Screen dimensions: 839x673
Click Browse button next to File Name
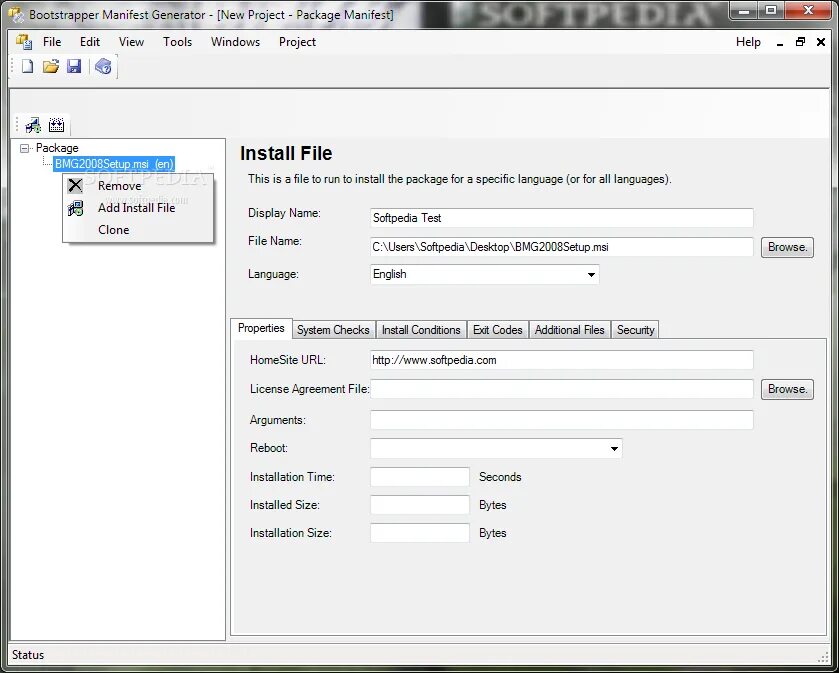pyautogui.click(x=787, y=247)
